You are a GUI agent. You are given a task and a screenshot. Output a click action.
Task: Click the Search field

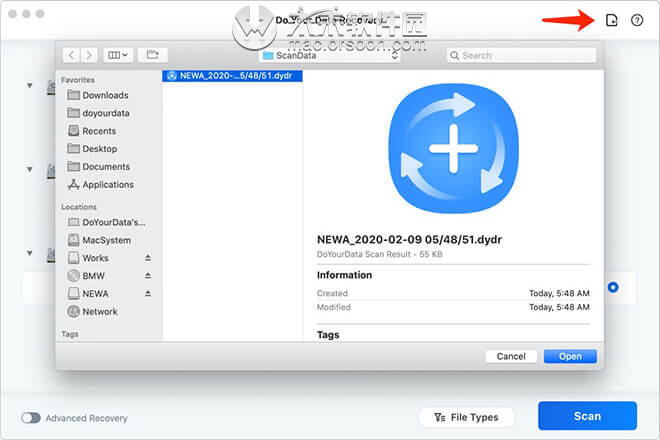[521, 55]
